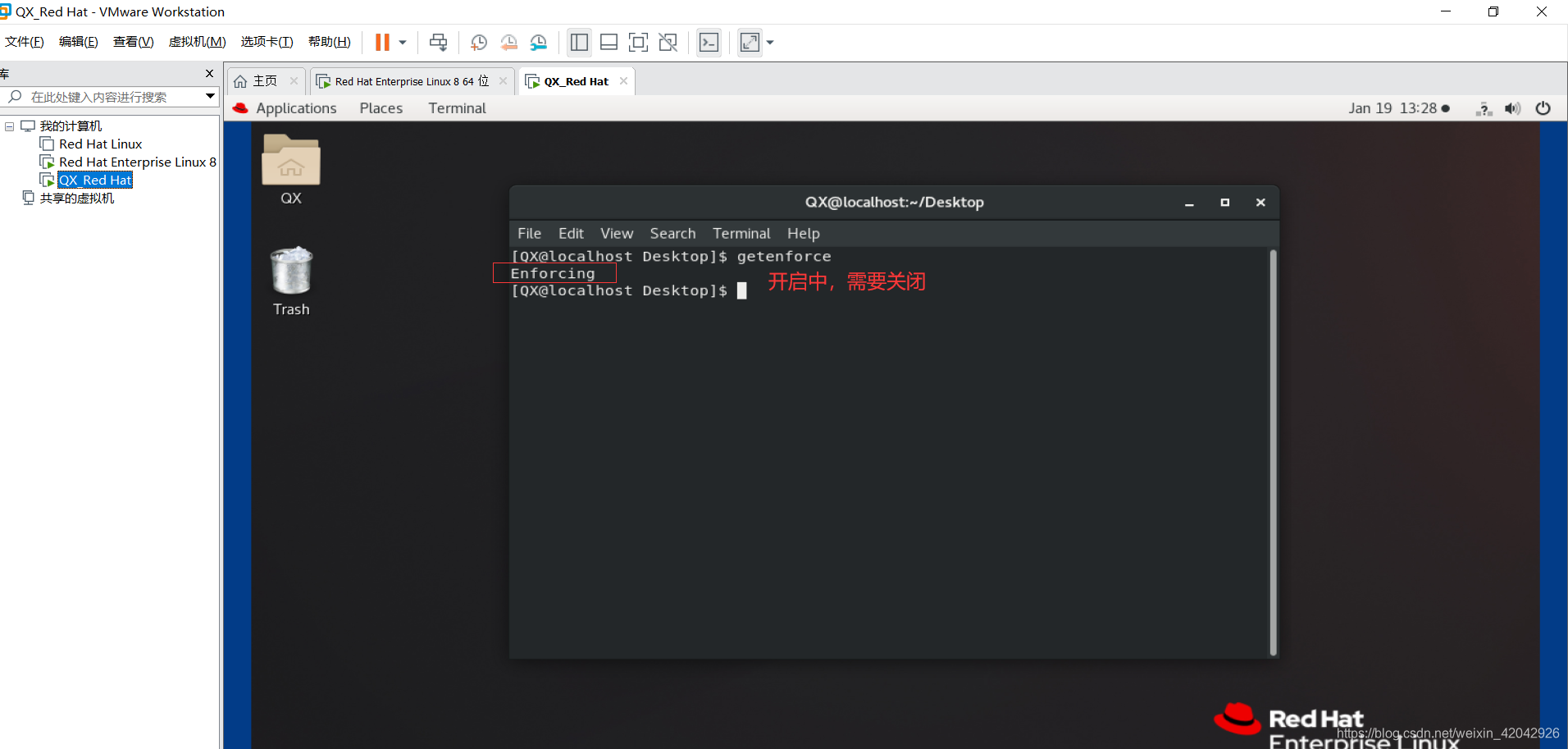Enter full screen mode
1568x749 pixels.
point(638,42)
